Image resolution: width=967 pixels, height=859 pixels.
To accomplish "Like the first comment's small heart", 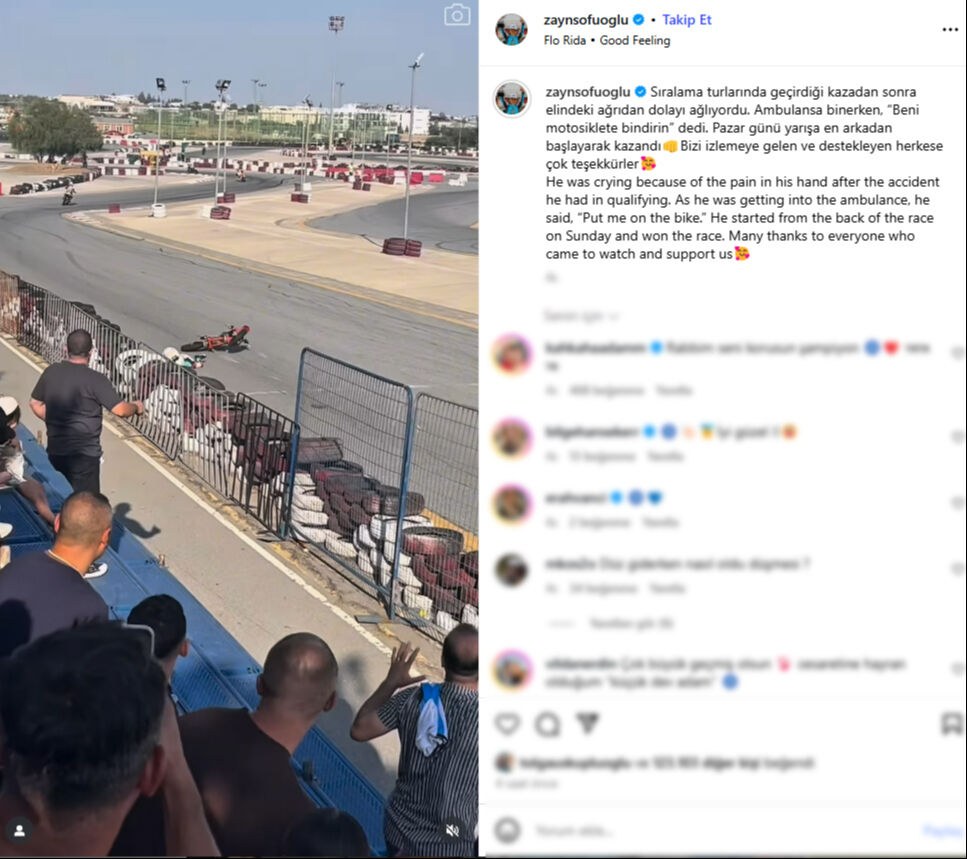I will pyautogui.click(x=957, y=353).
